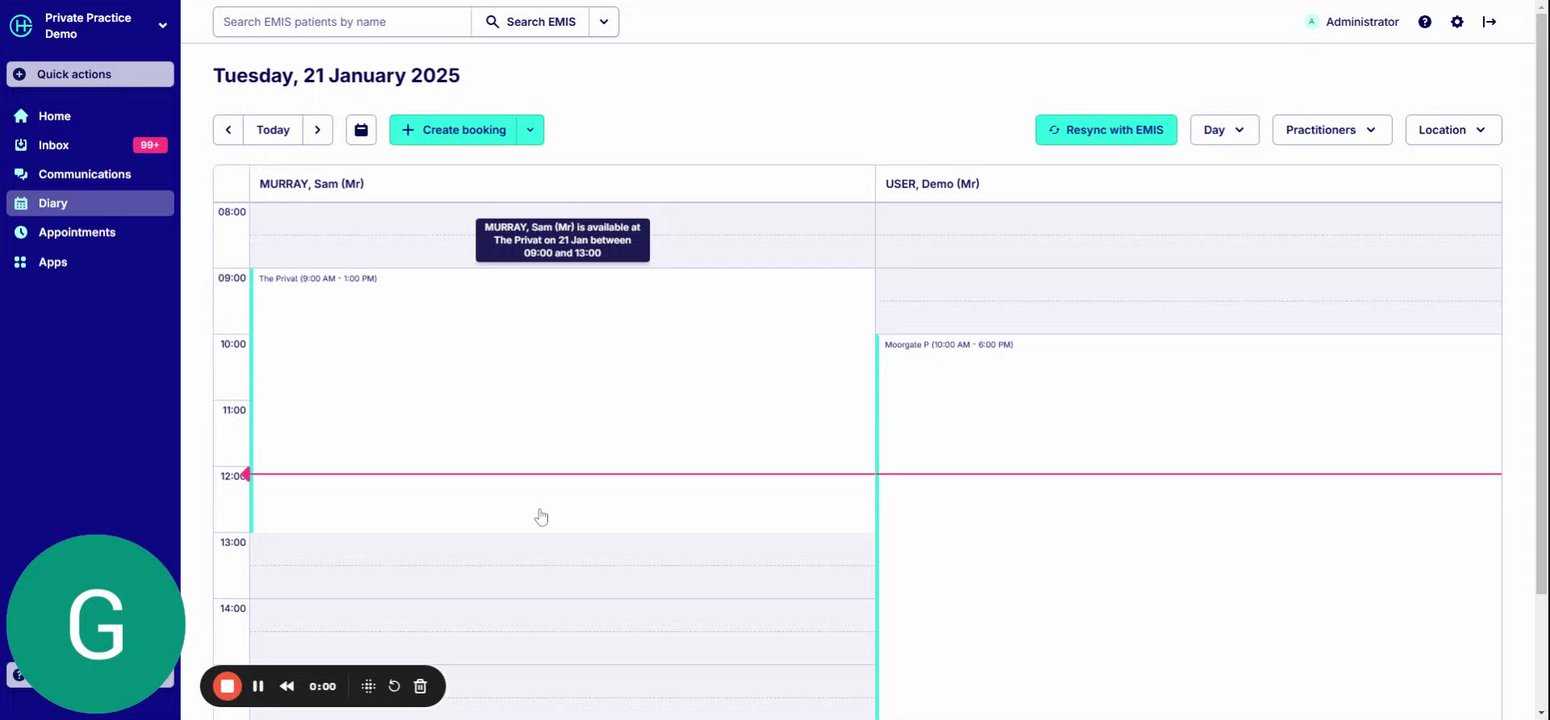The image size is (1550, 720).
Task: Go to next day arrow
Action: (318, 130)
